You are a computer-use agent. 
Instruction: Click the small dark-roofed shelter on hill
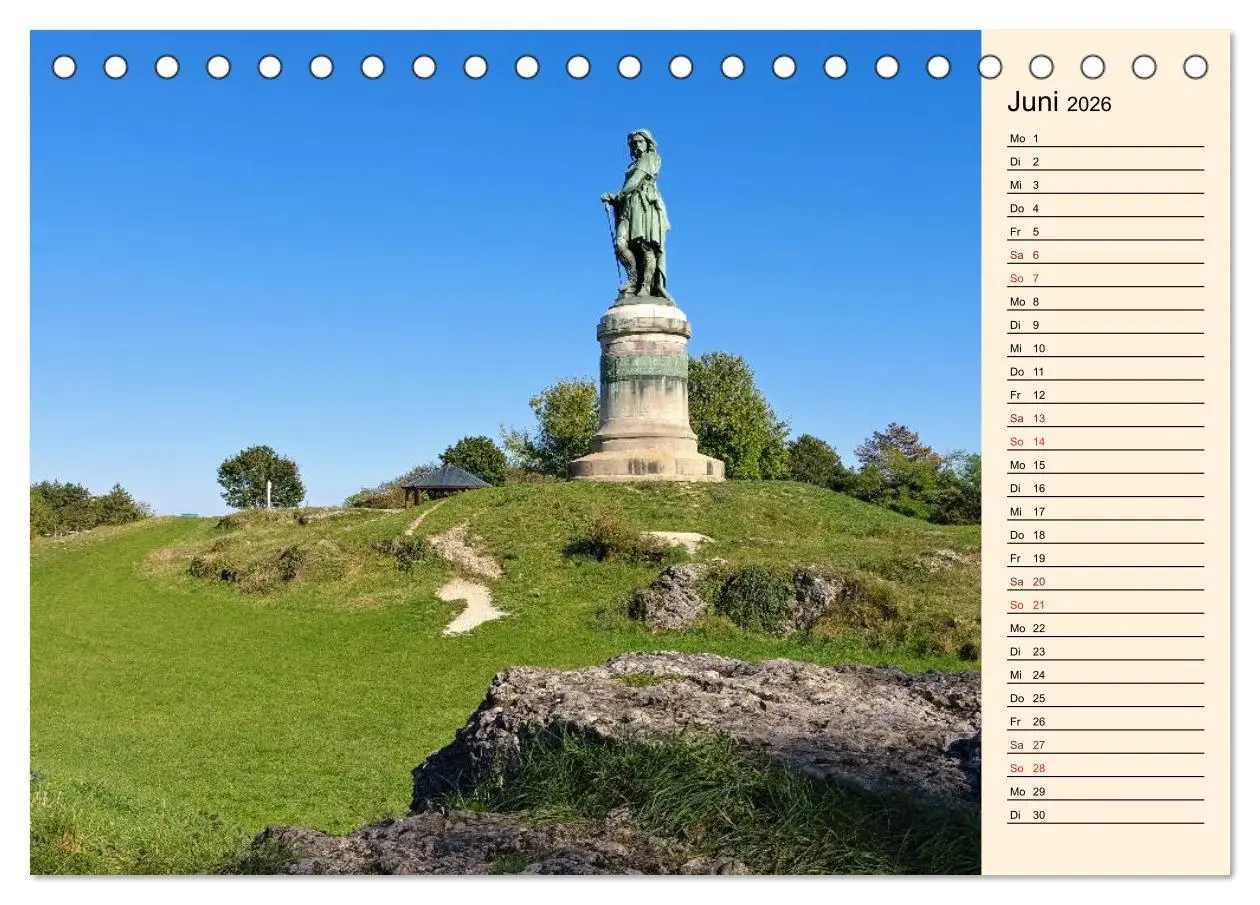[444, 483]
